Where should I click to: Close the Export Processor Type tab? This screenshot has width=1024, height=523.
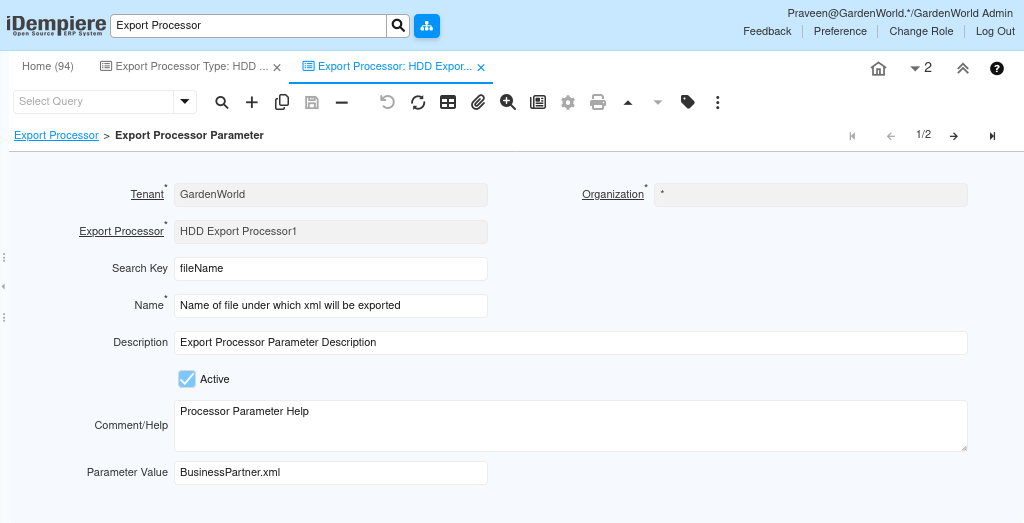[277, 67]
